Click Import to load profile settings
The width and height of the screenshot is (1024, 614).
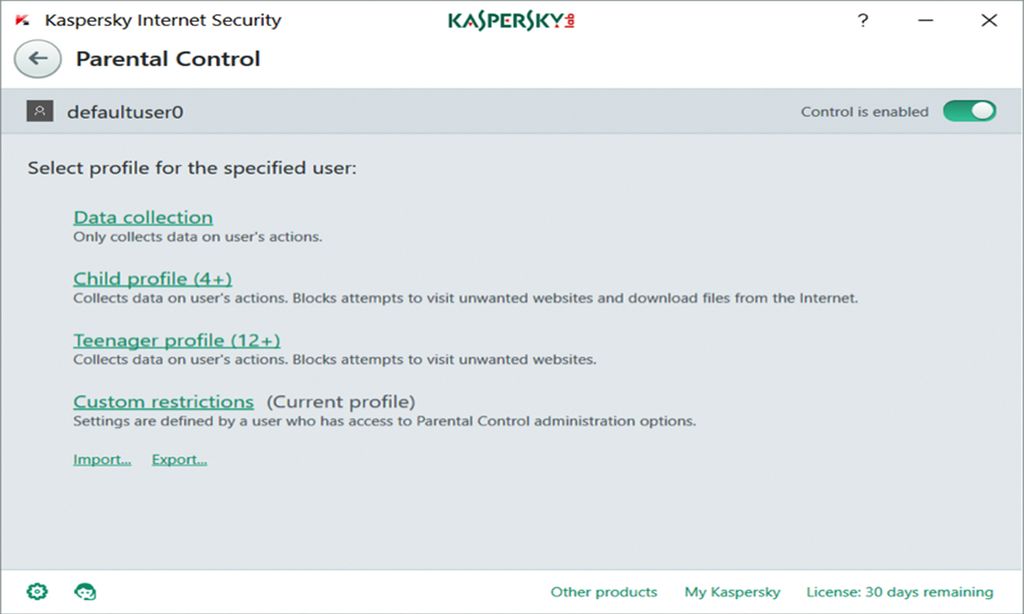101,459
